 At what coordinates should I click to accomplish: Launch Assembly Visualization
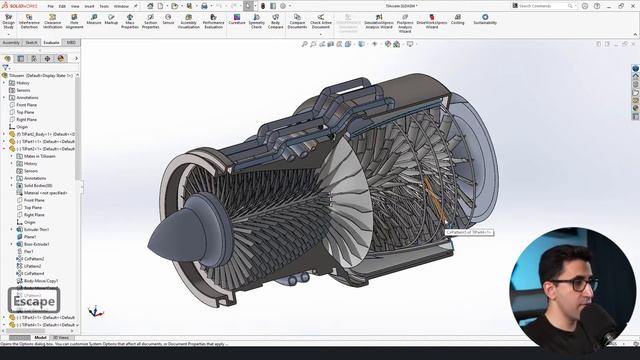click(188, 21)
